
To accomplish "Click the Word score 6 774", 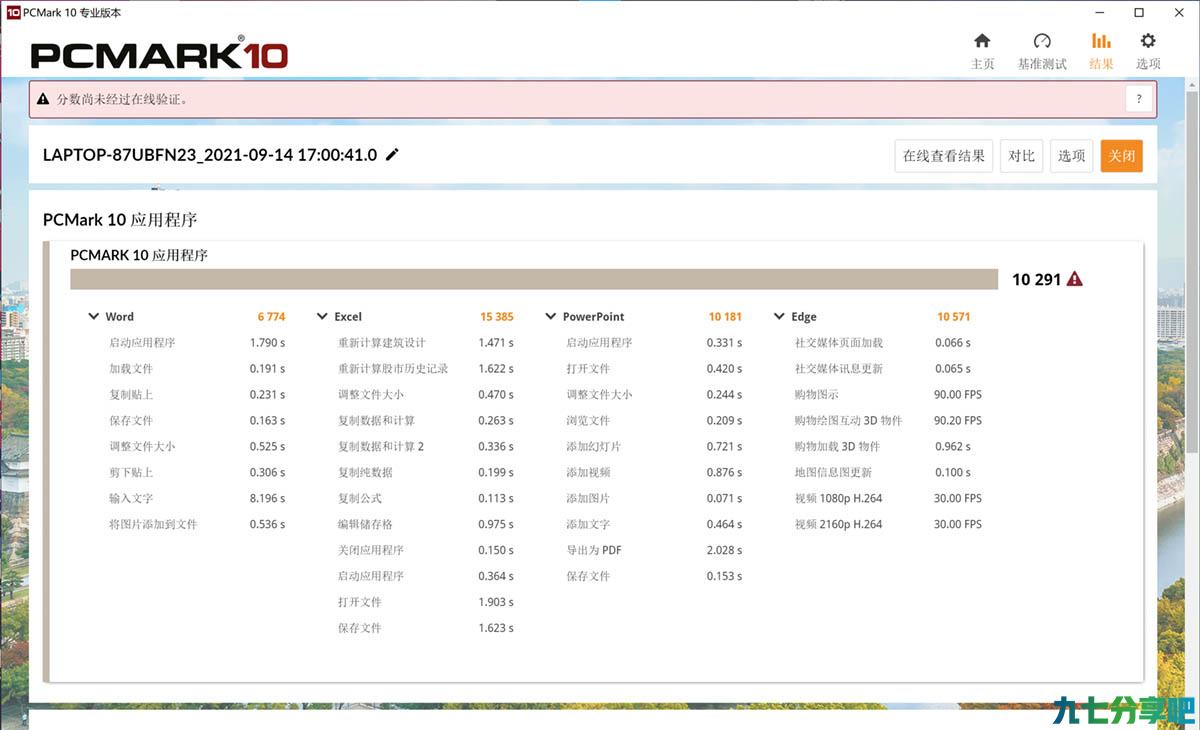I will pyautogui.click(x=271, y=317).
